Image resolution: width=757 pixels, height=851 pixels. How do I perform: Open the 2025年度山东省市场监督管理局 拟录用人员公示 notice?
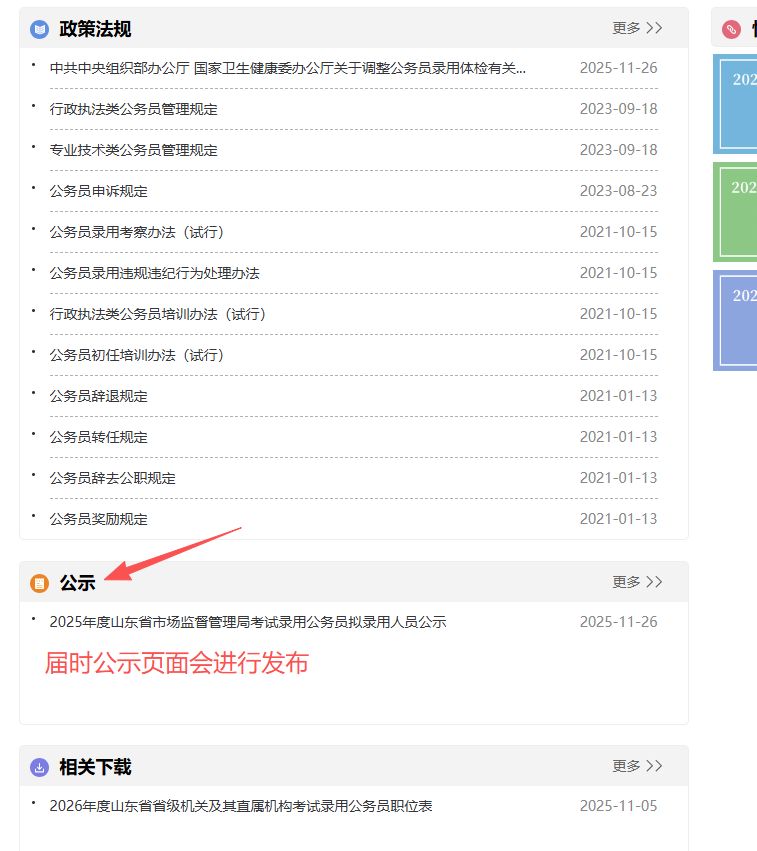[247, 622]
